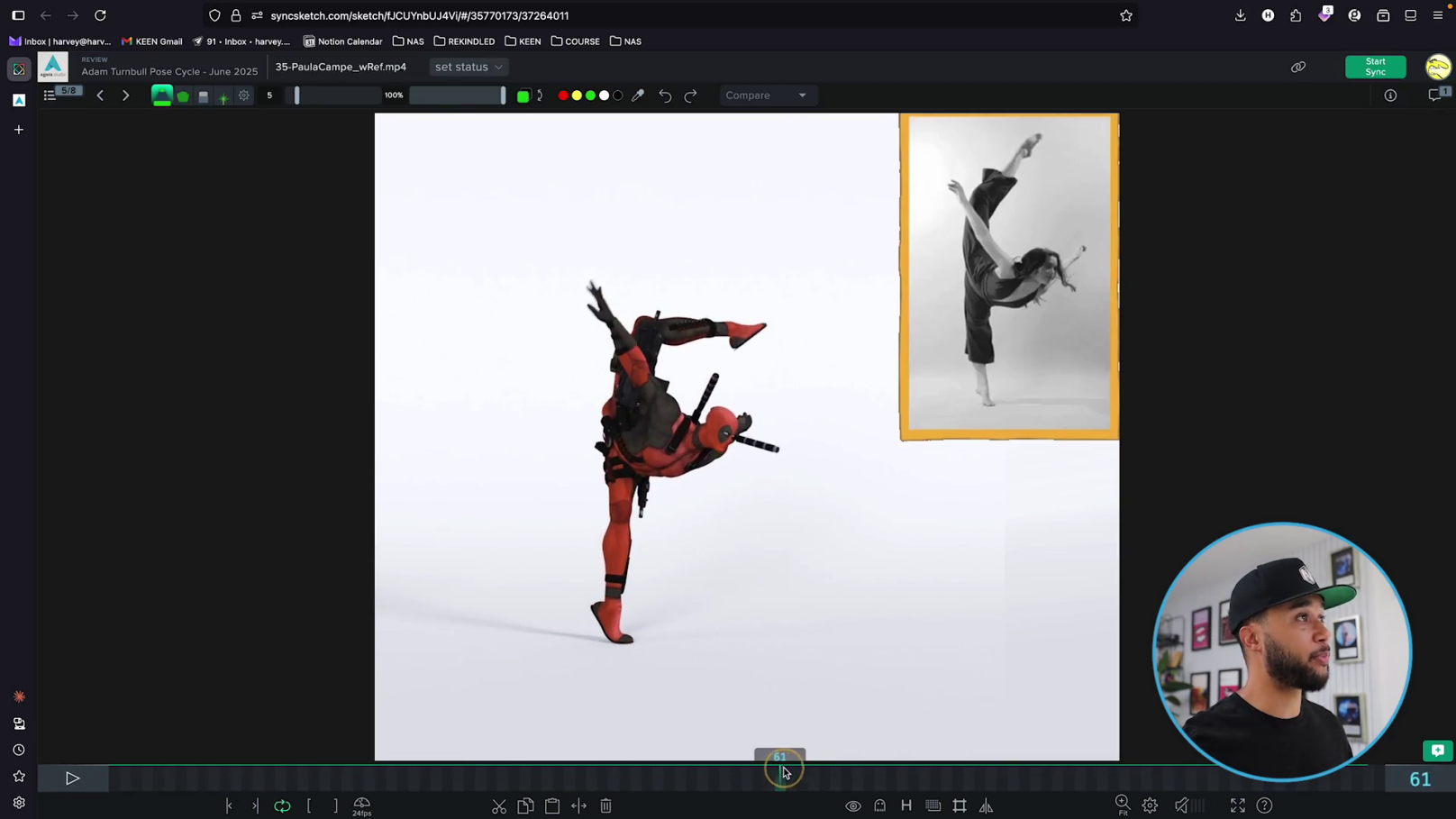Open fullscreen mode with expand icon

[1238, 805]
